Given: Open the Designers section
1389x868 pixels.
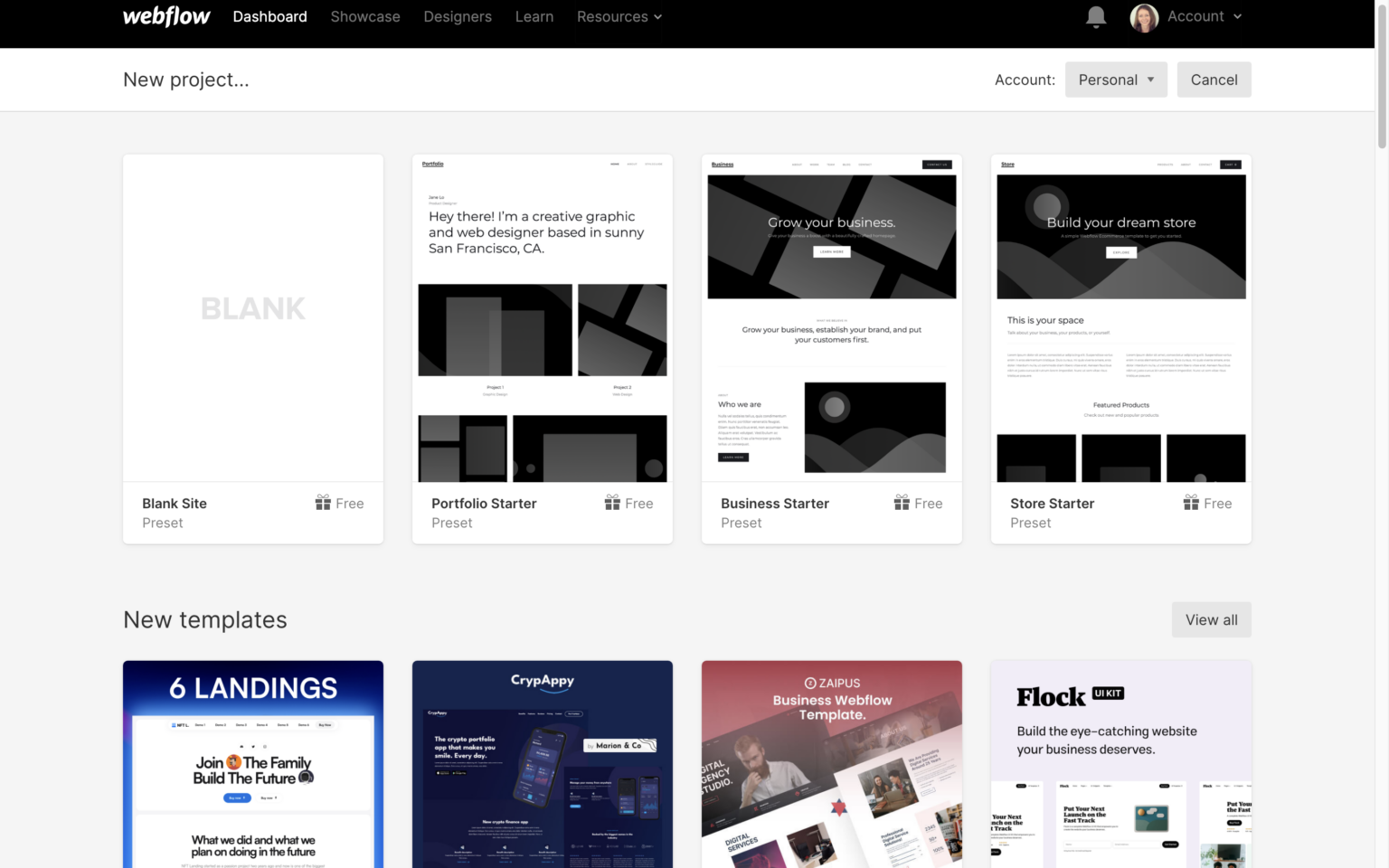Looking at the screenshot, I should pyautogui.click(x=458, y=16).
